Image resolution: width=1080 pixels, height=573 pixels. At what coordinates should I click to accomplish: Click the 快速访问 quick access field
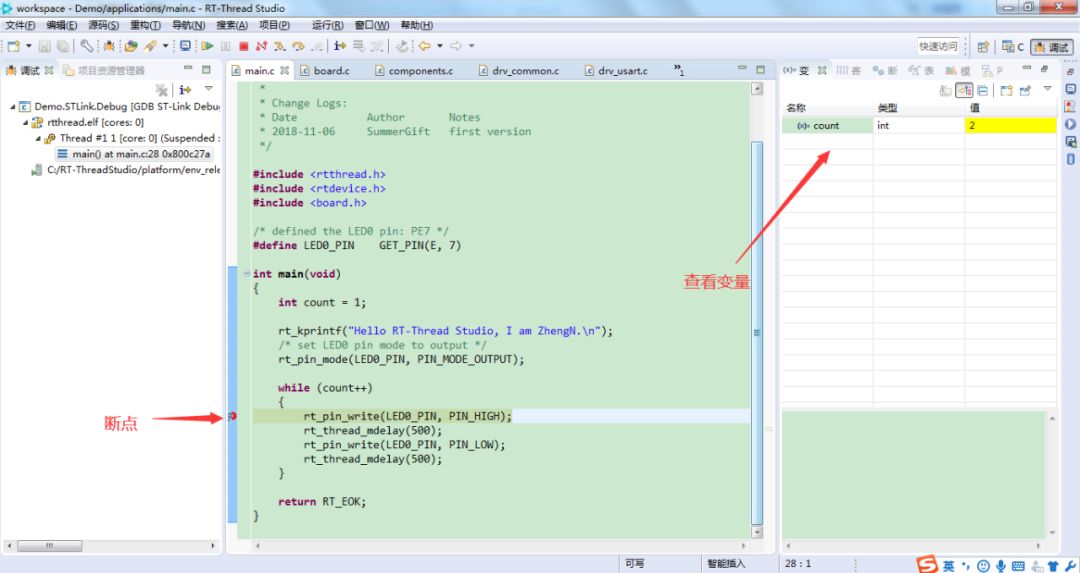coord(938,46)
